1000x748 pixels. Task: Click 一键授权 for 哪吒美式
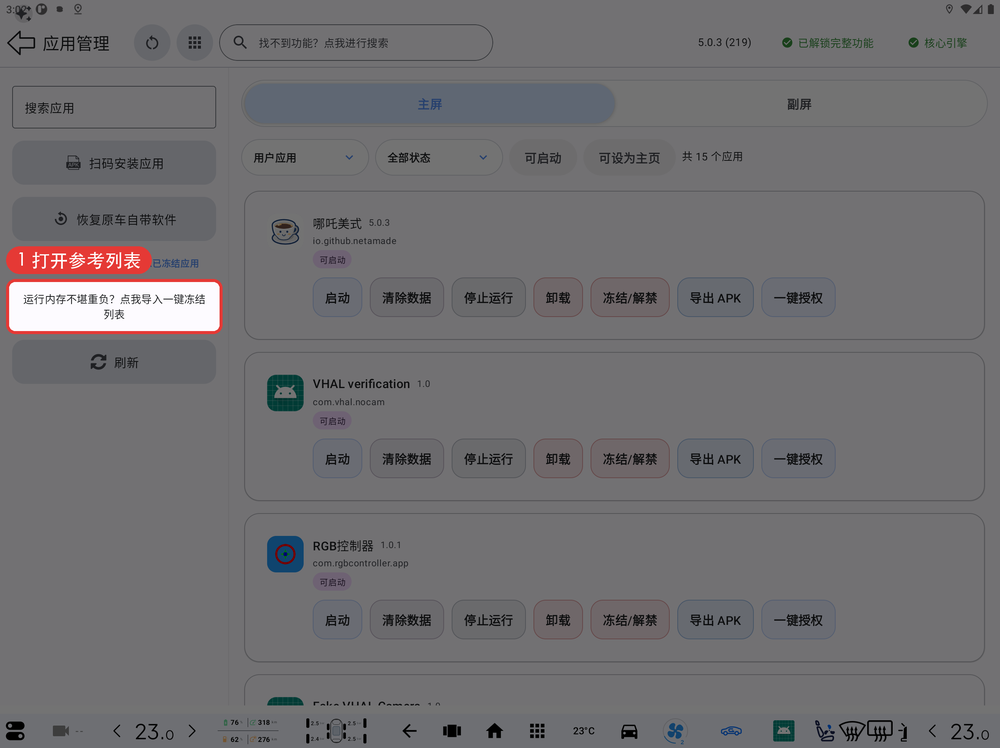798,297
